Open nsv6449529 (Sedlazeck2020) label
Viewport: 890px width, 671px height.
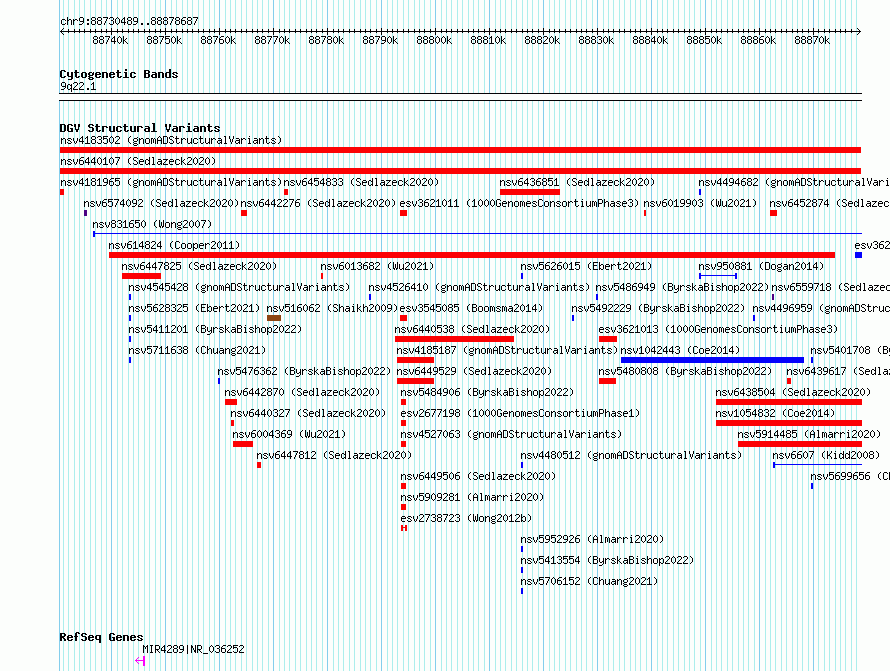[475, 371]
